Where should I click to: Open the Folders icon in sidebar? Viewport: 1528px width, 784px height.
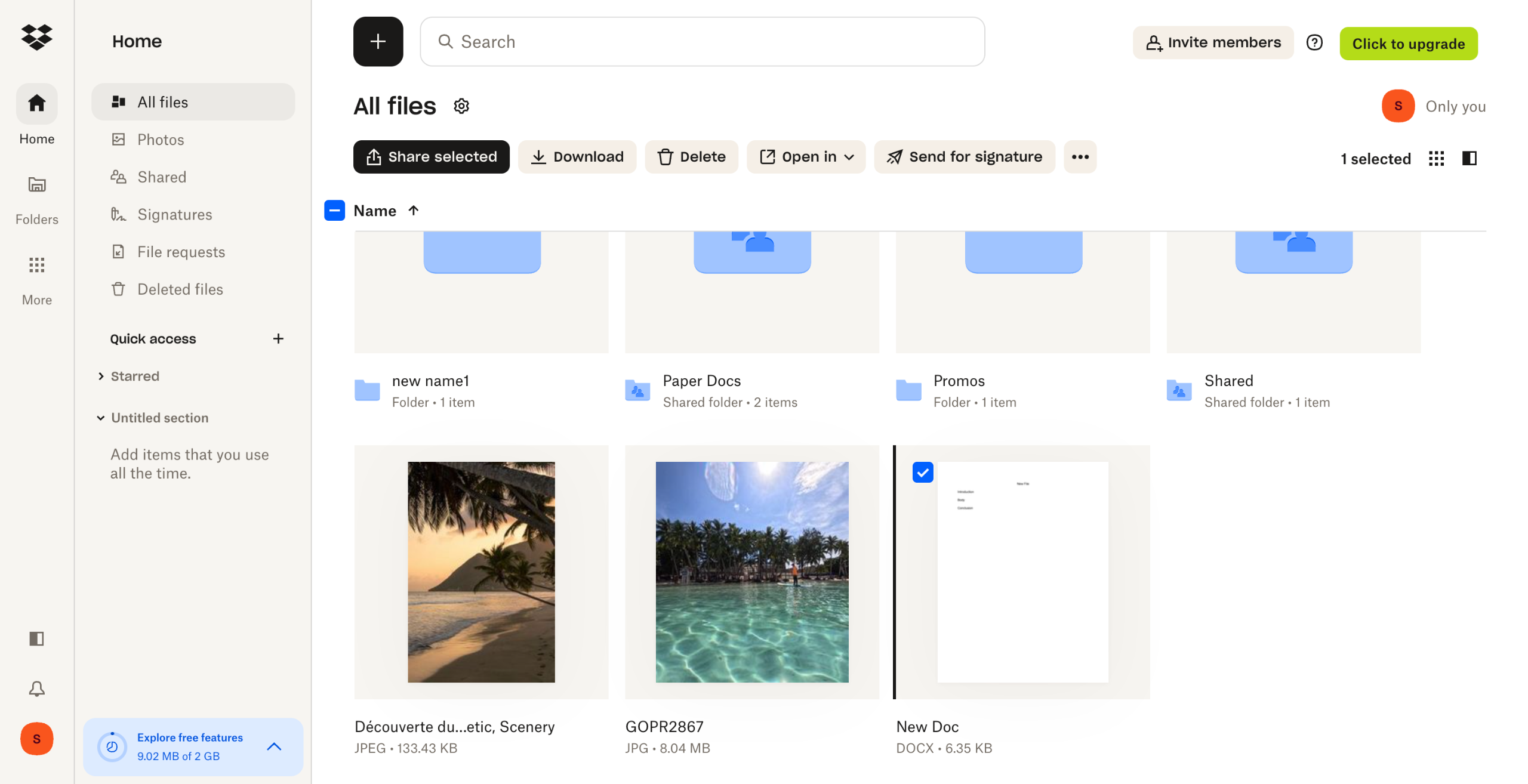point(36,186)
